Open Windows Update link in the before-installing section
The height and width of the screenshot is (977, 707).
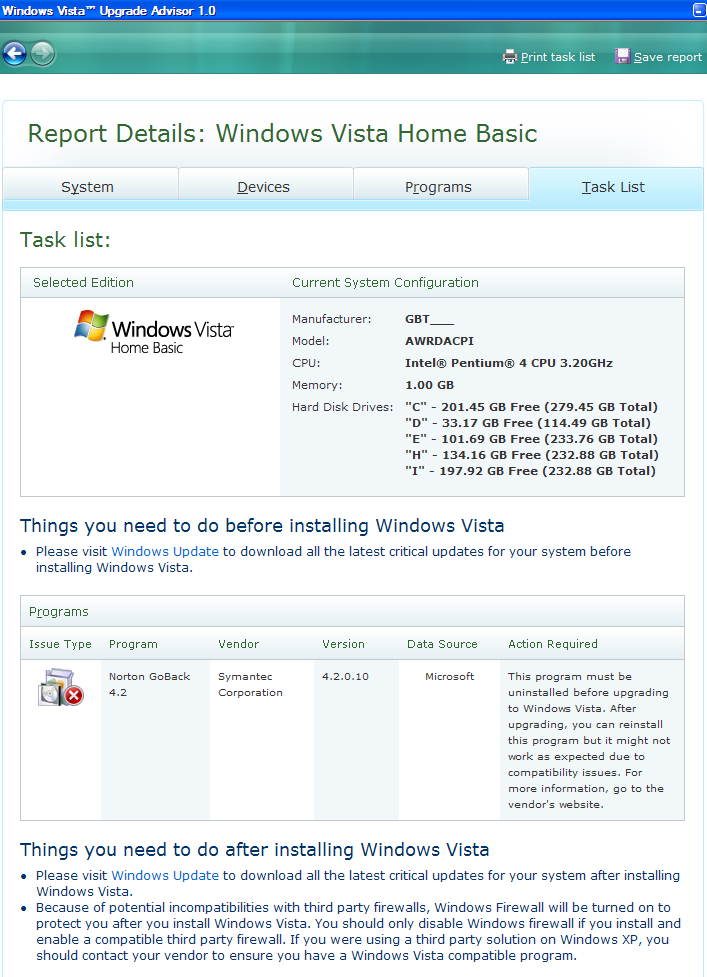click(x=165, y=551)
